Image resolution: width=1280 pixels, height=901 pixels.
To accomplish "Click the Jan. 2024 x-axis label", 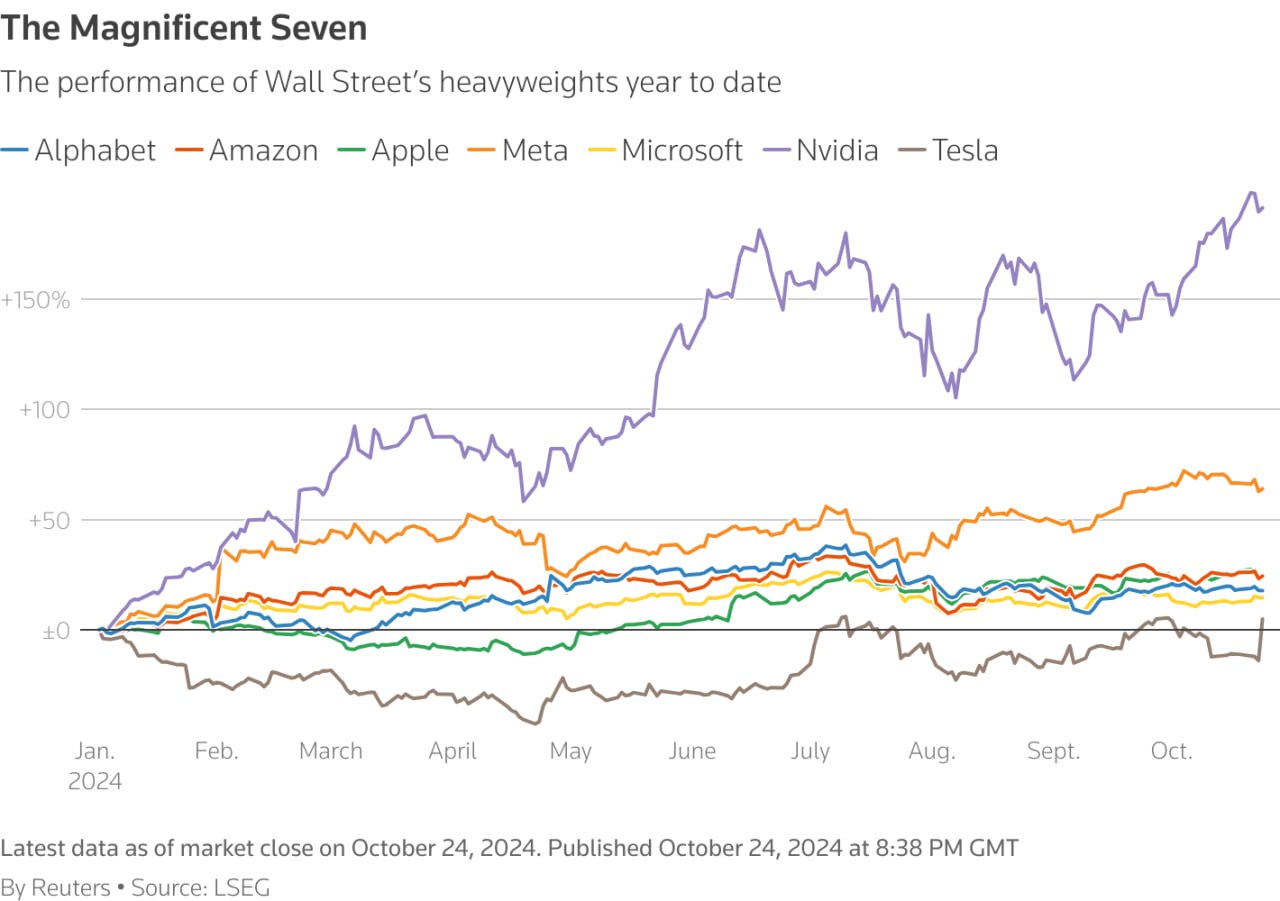I will (96, 766).
